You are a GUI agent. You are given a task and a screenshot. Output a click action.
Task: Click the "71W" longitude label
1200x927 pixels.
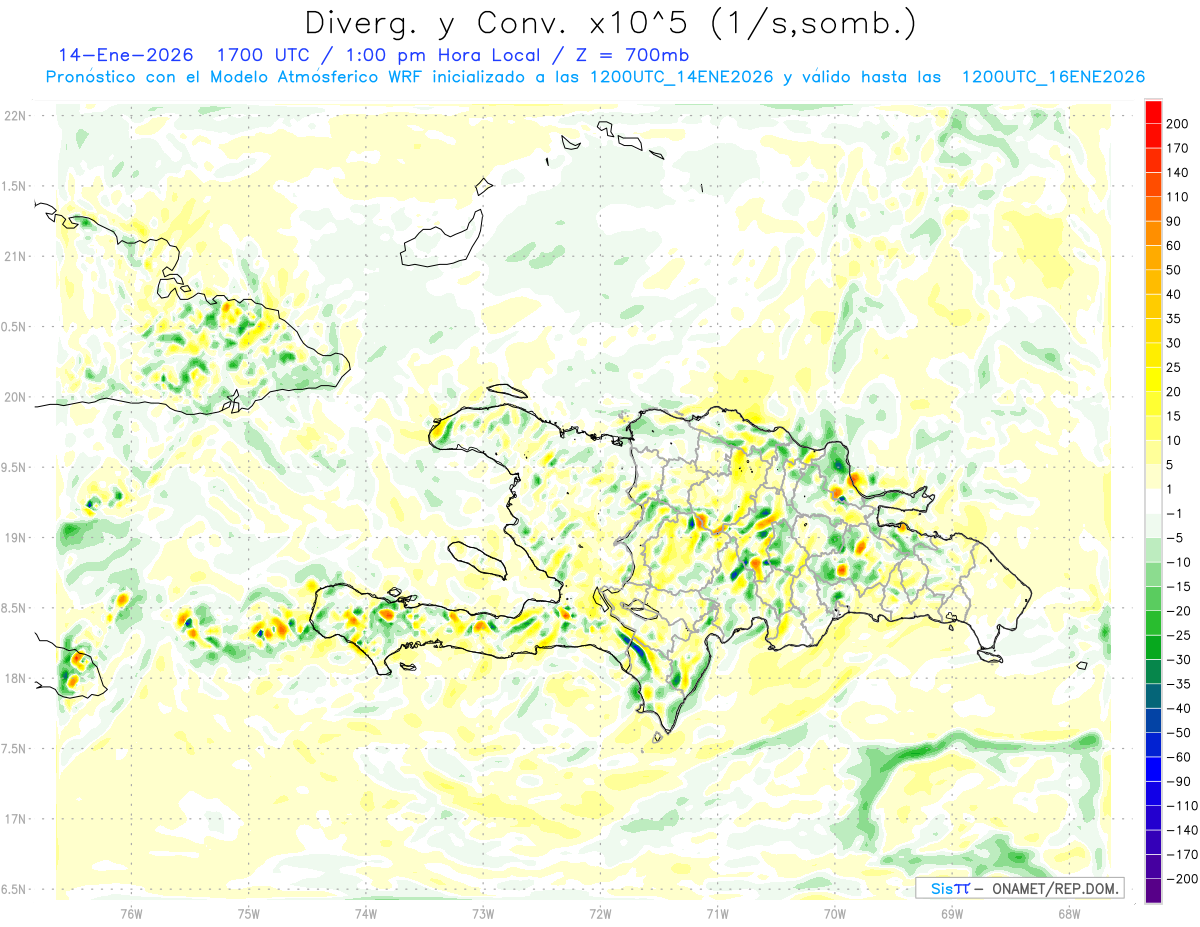pos(717,912)
